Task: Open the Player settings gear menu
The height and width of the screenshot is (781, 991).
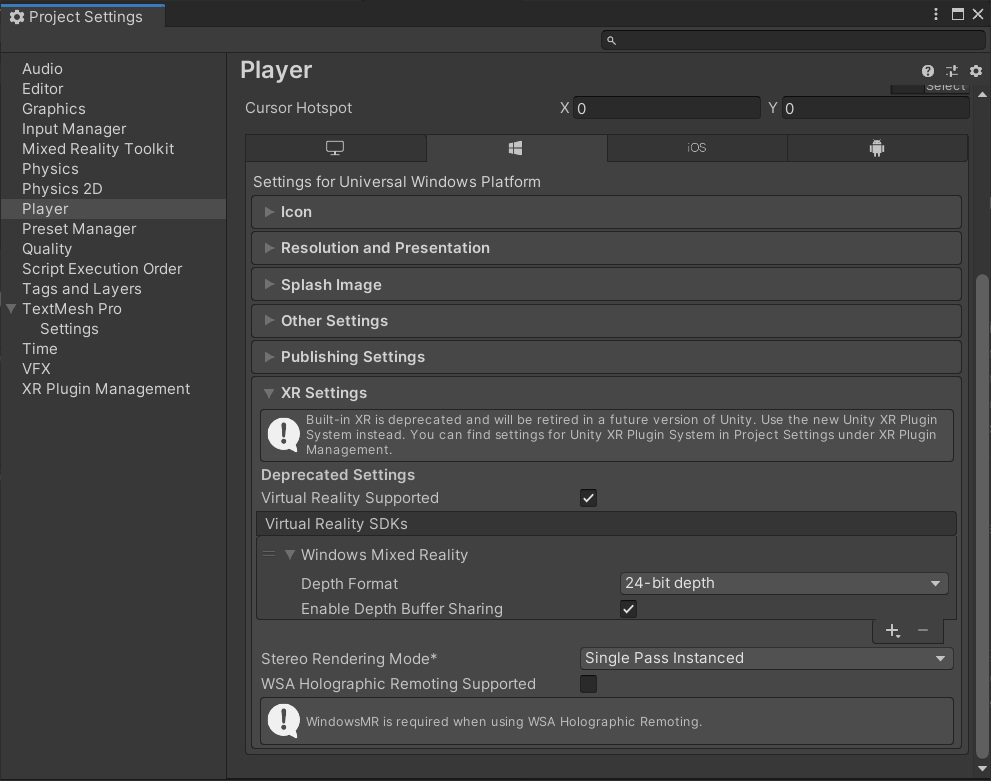Action: (976, 71)
